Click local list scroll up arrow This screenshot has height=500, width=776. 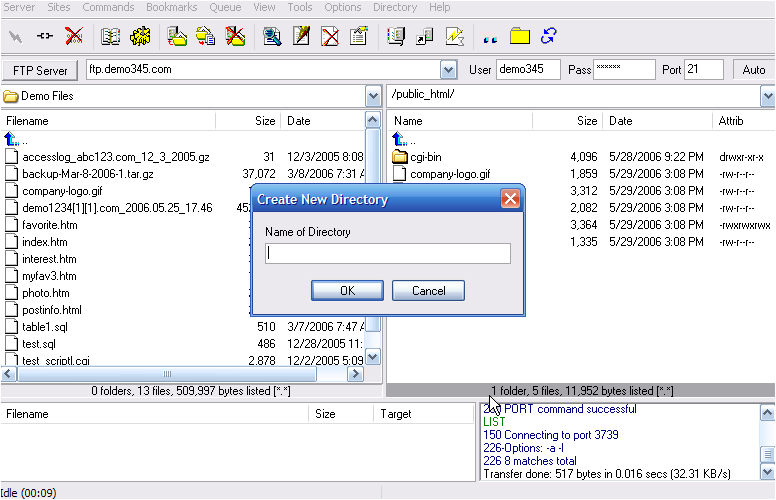click(x=373, y=120)
